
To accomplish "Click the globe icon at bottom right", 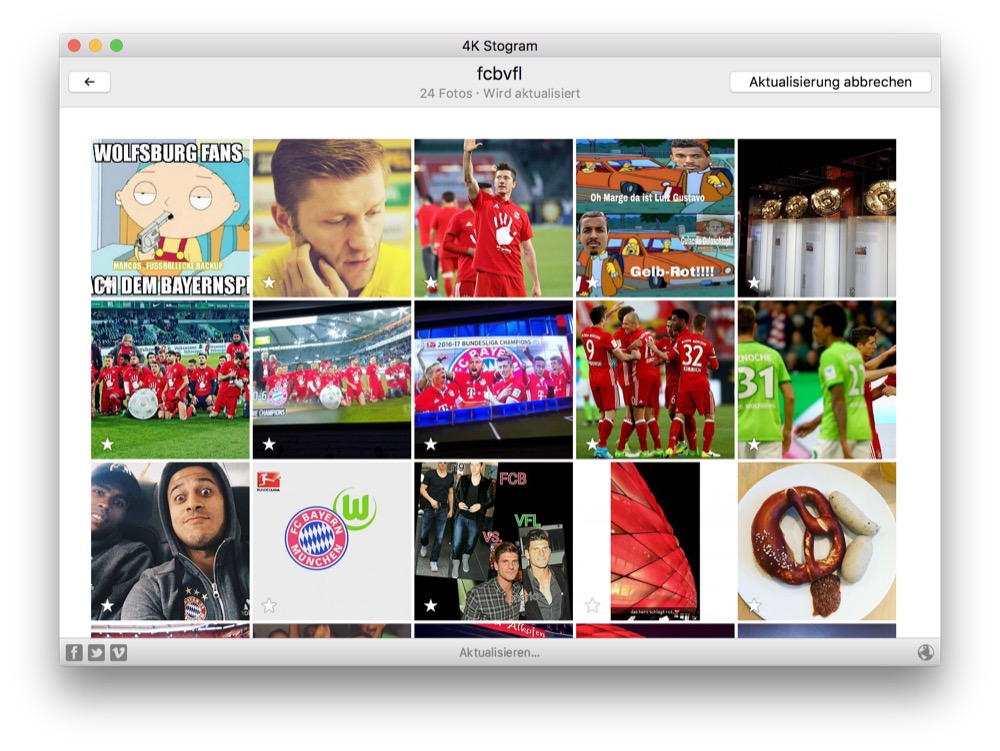I will coord(925,653).
